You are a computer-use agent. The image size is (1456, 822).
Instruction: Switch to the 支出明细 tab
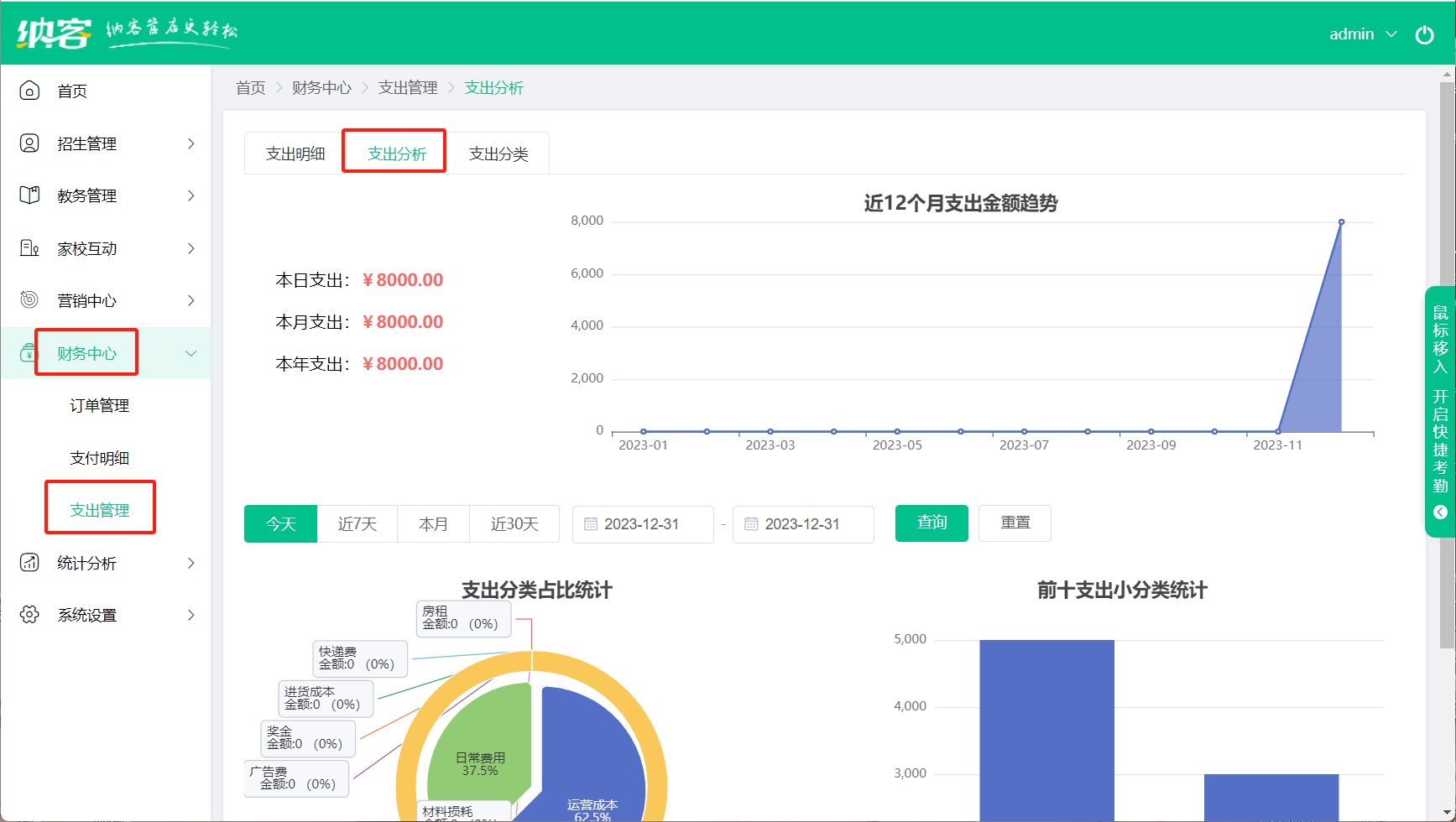(295, 153)
